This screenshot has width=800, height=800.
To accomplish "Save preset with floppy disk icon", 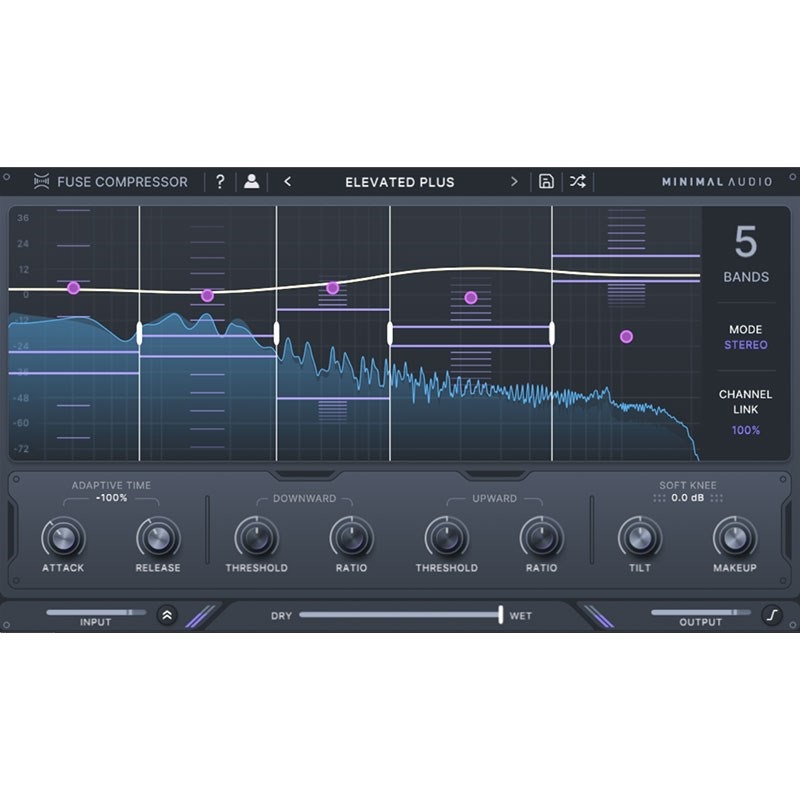I will [x=546, y=181].
